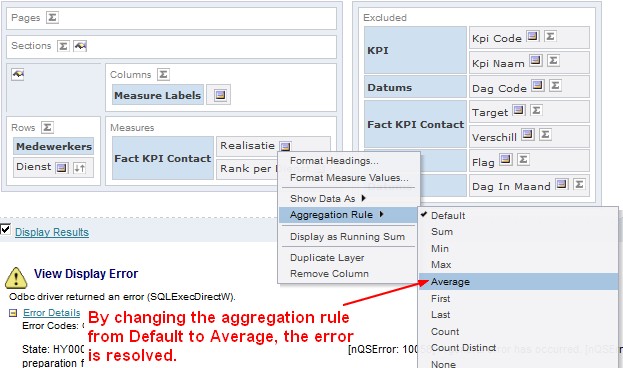Toggle the Display Results checkbox
Viewport: 623px width, 368px height.
5,229
